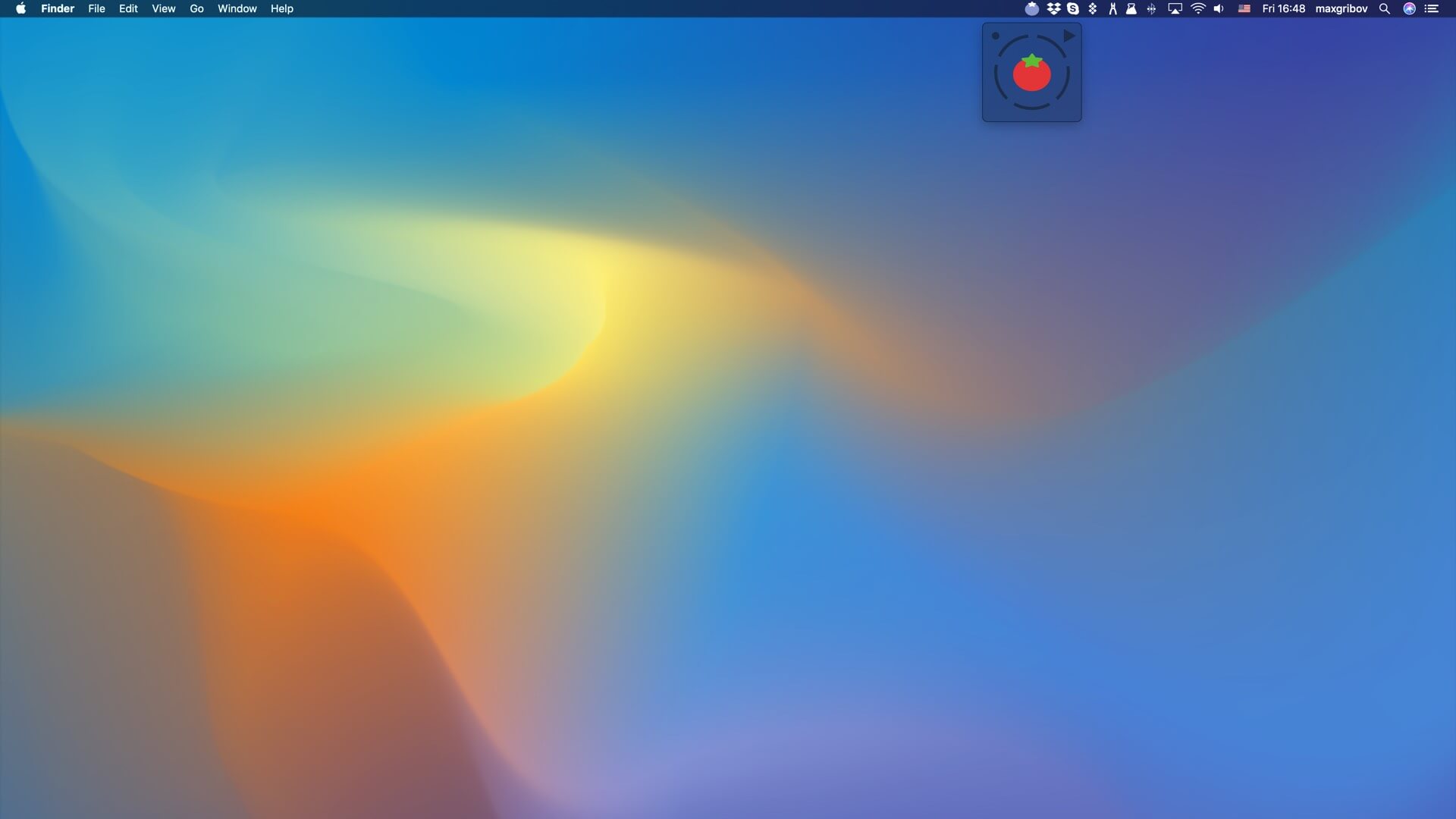Open the Window menu

click(237, 9)
